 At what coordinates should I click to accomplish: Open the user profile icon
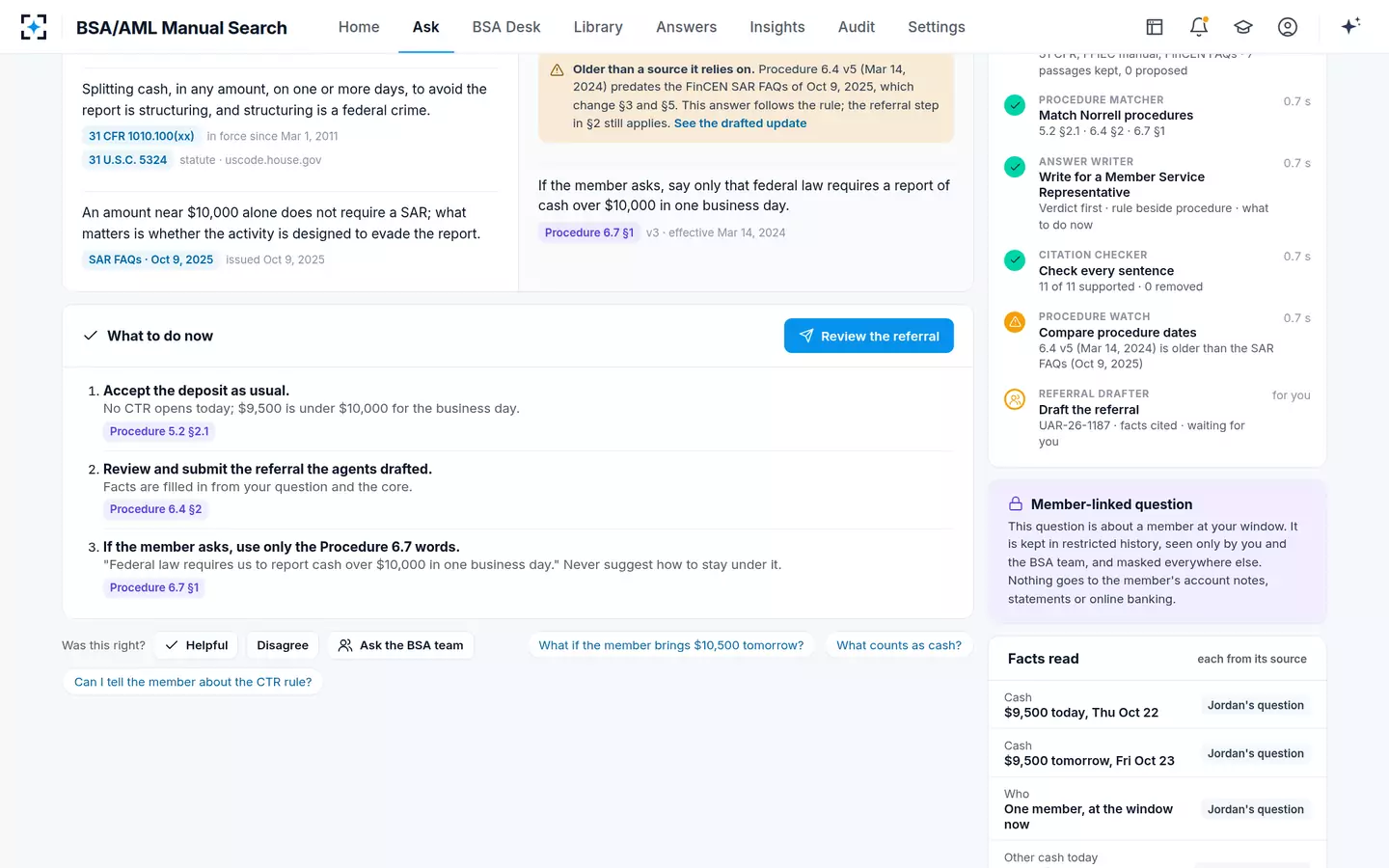1288,27
